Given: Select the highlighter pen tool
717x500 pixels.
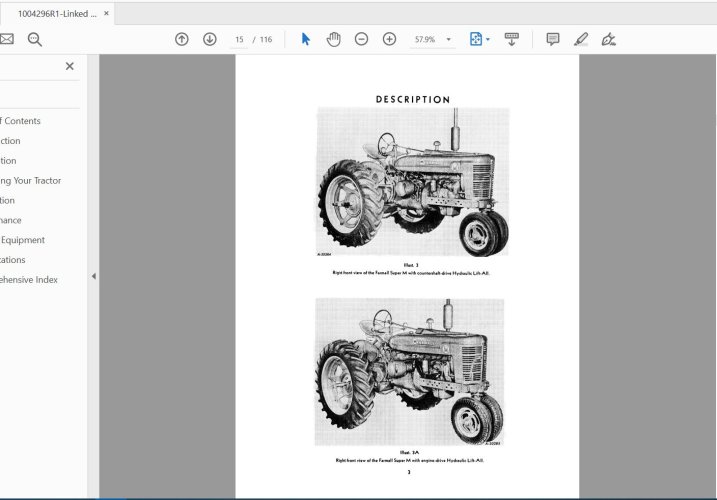Looking at the screenshot, I should pos(581,39).
